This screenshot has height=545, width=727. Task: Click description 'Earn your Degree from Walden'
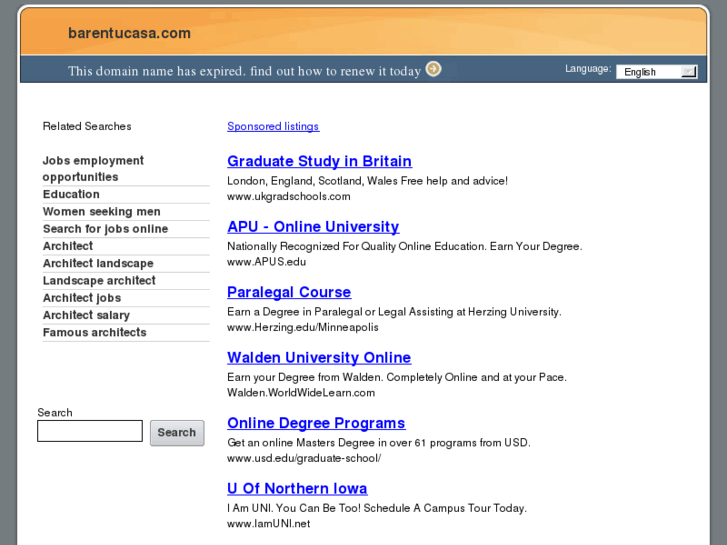point(397,377)
